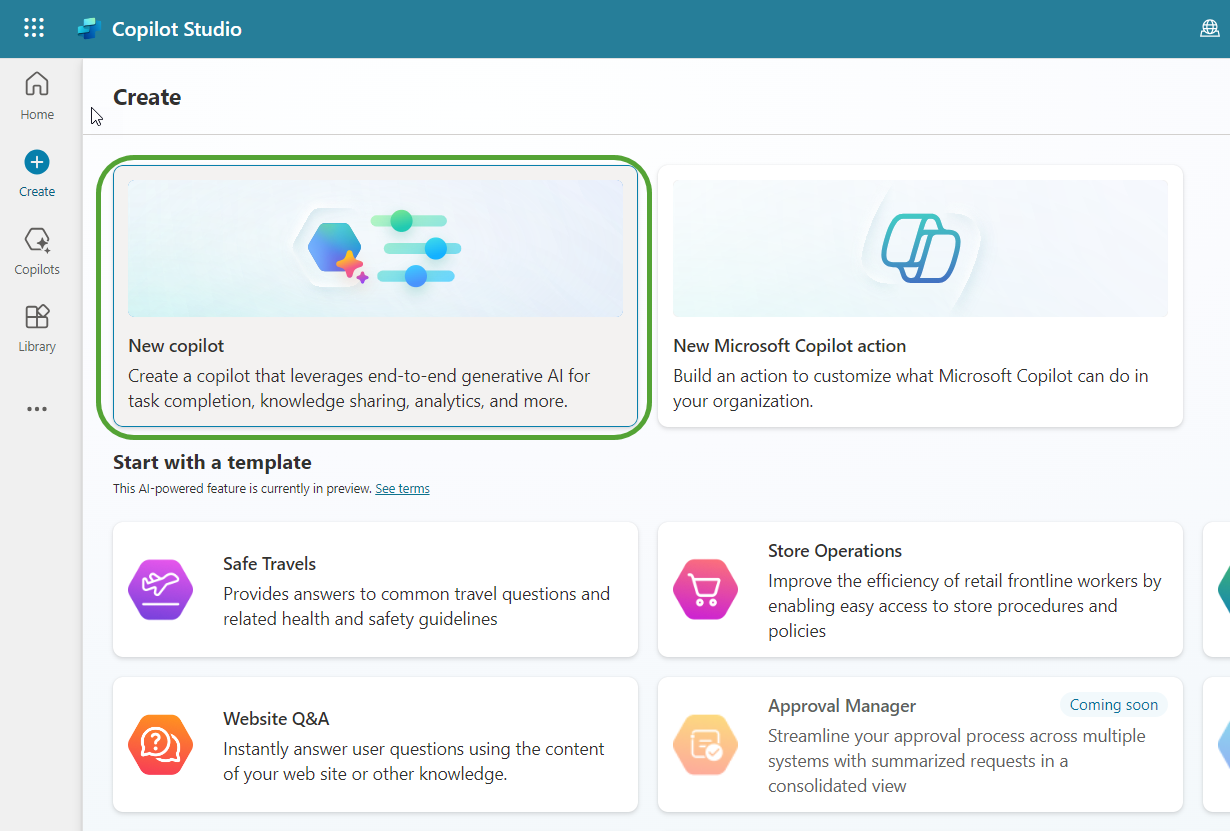The height and width of the screenshot is (831, 1230).
Task: Open Copilots in the left sidebar
Action: pos(37,251)
